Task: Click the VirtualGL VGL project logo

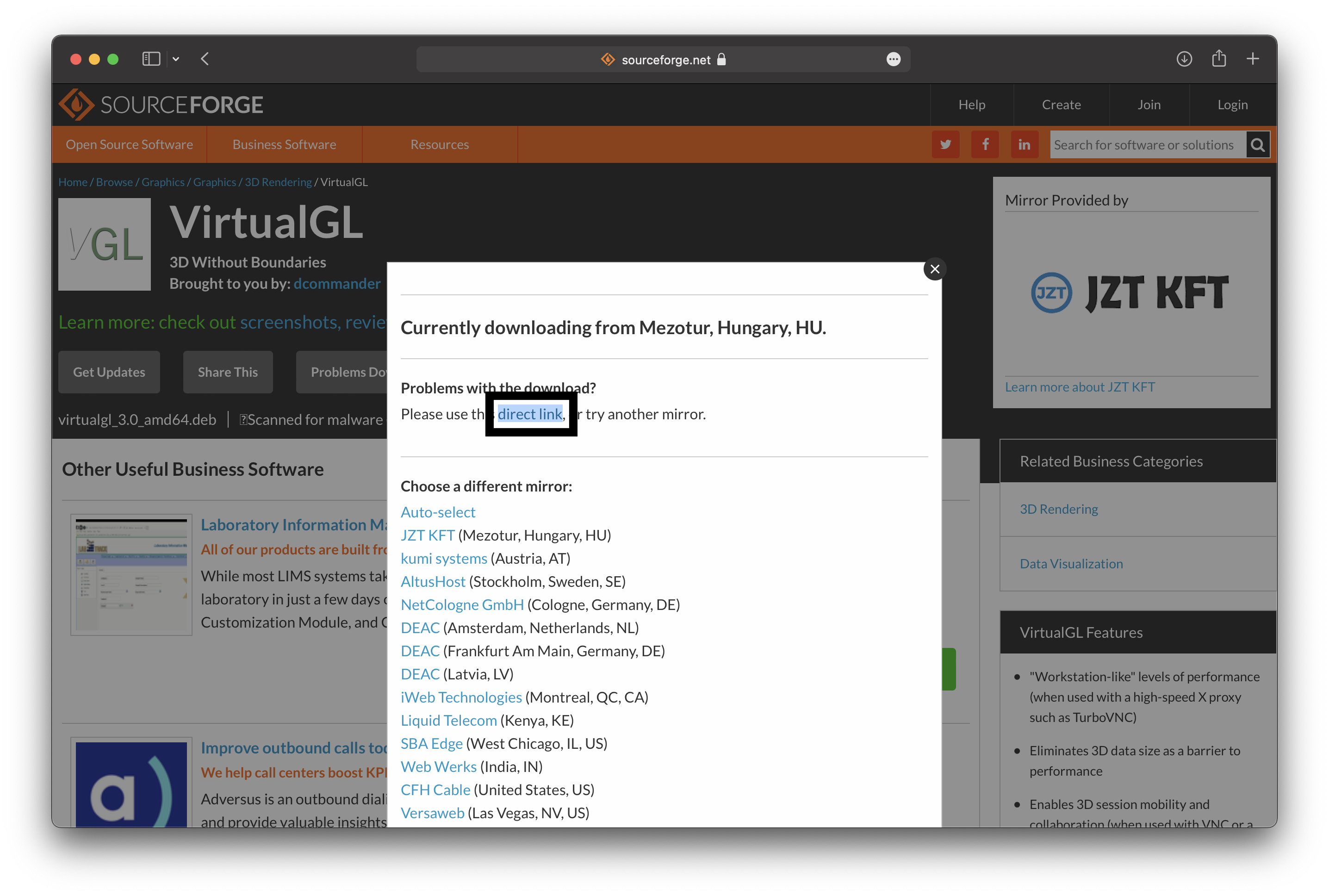Action: coord(105,244)
